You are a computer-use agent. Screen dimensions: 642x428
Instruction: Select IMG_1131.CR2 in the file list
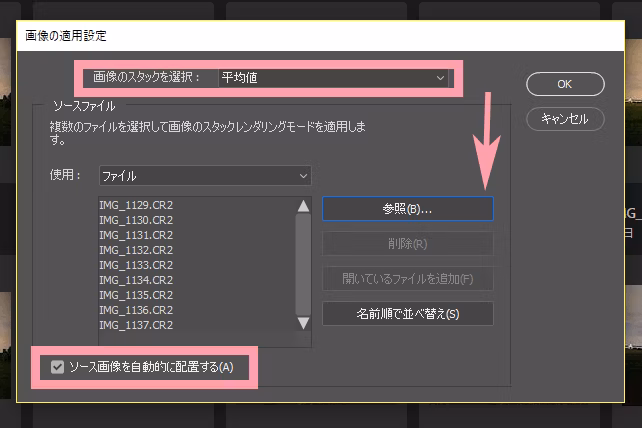click(136, 236)
